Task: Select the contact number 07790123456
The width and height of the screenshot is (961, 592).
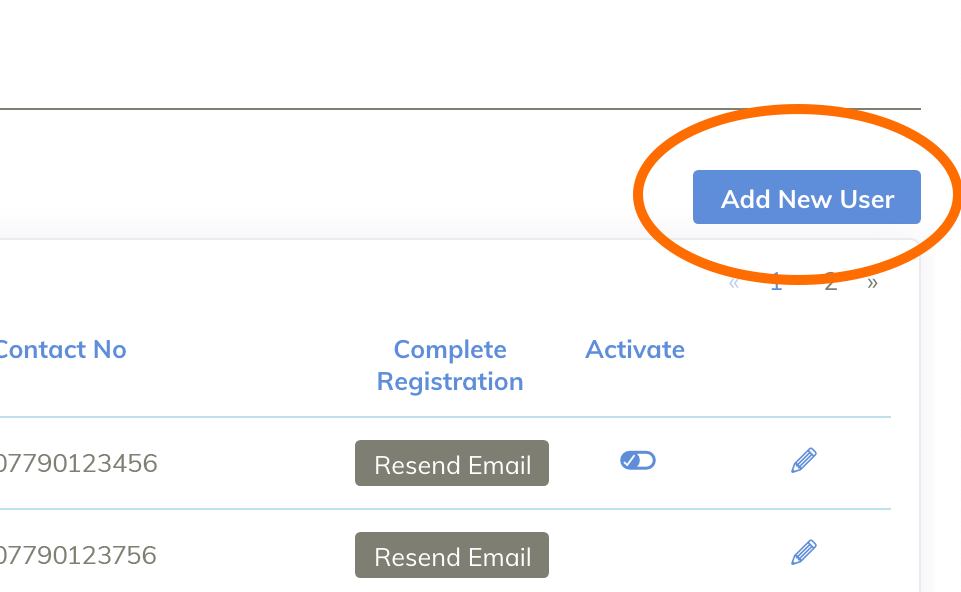Action: point(78,463)
